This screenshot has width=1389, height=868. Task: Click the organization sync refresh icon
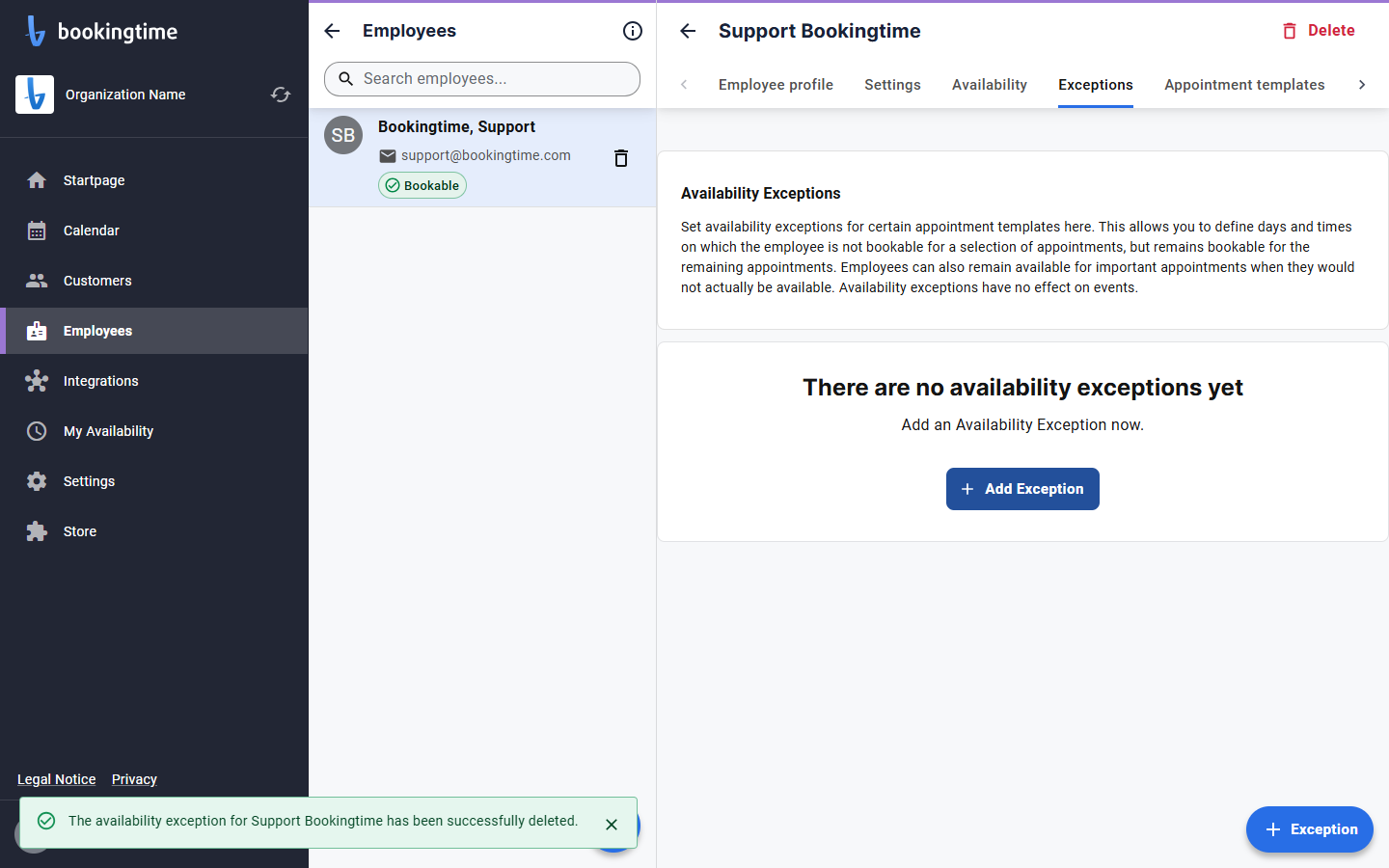pos(281,95)
